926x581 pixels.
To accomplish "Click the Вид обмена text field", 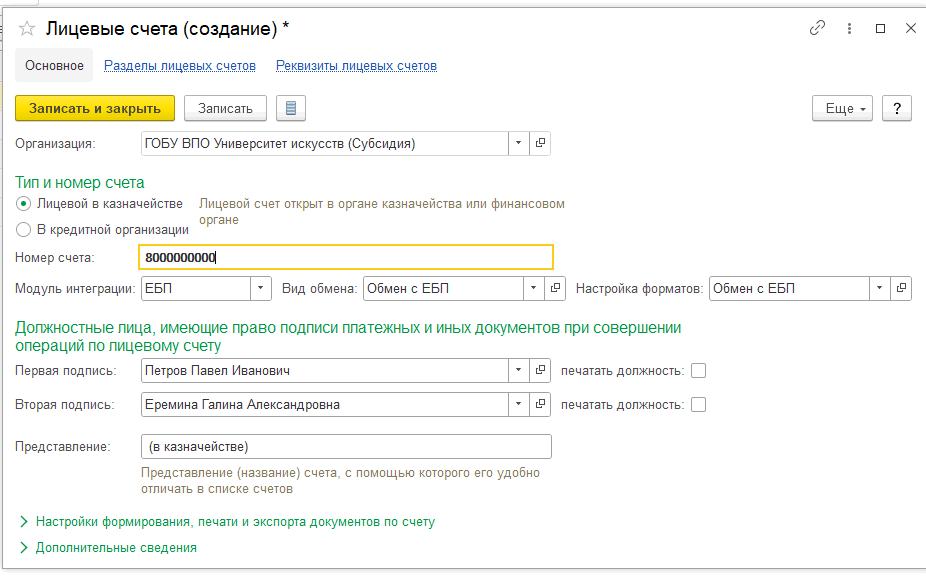I will (x=444, y=288).
